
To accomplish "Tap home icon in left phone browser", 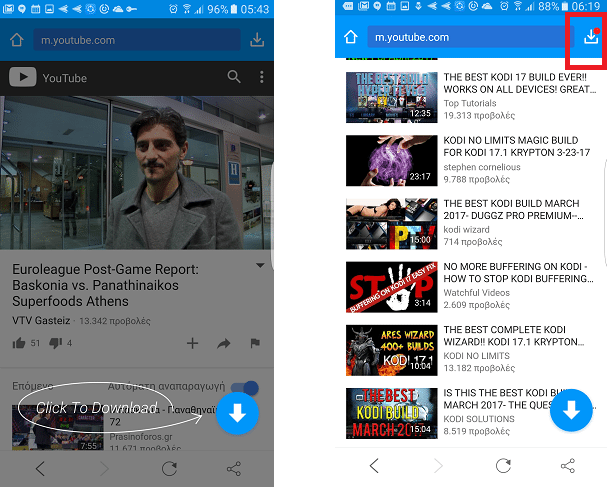I will point(17,40).
